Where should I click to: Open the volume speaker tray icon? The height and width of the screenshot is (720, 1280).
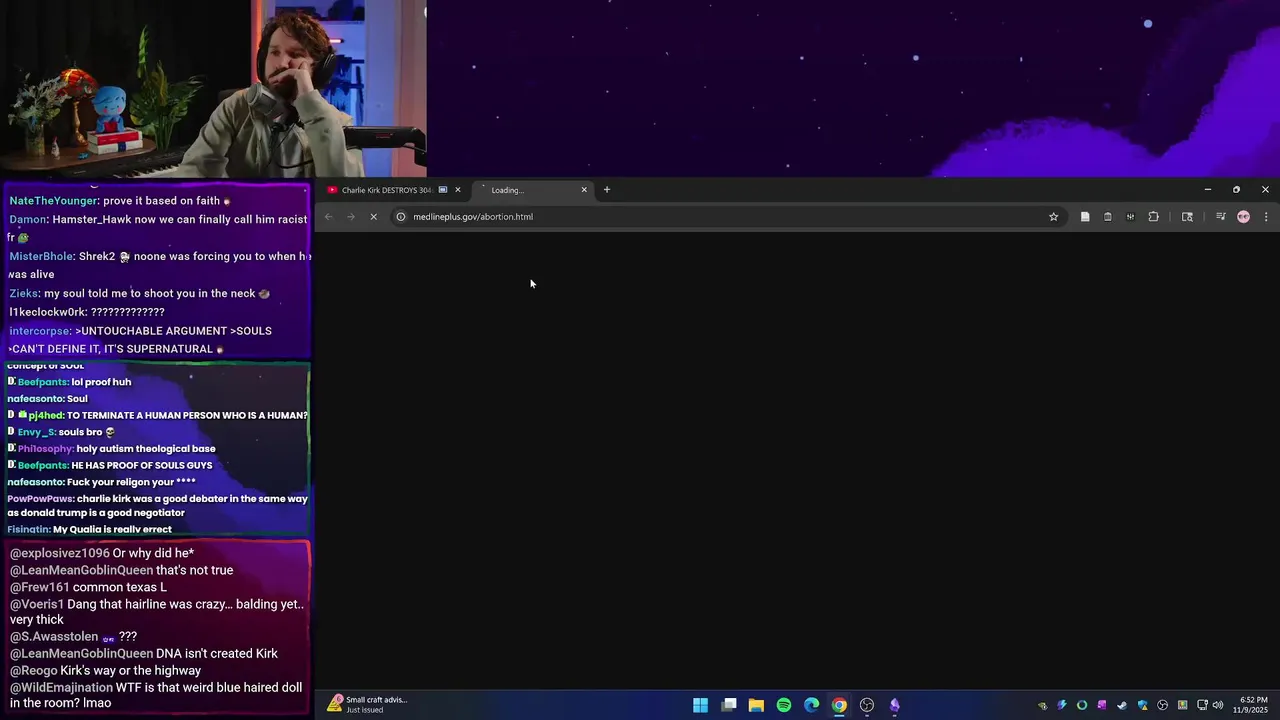(x=1218, y=705)
